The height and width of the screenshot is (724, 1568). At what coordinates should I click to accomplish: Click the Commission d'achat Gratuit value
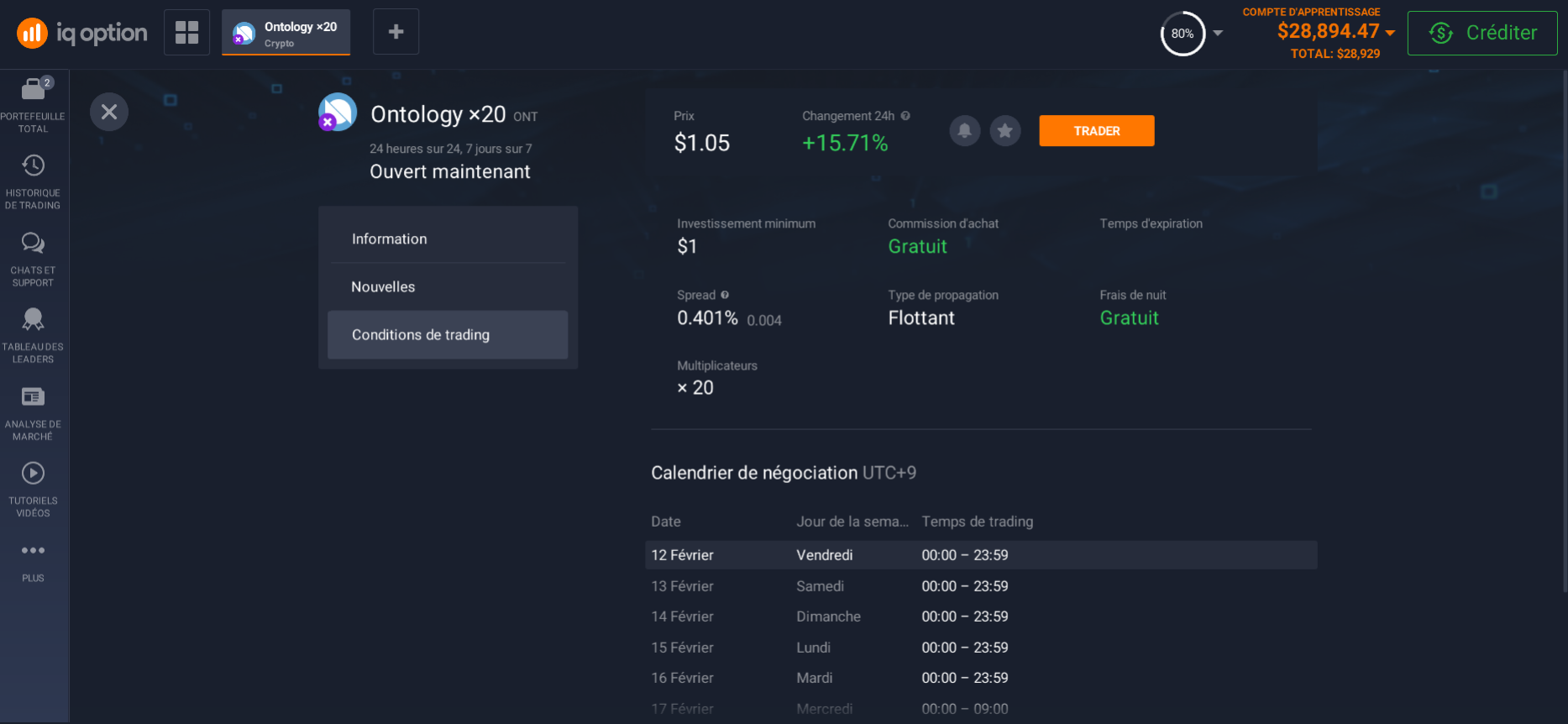(x=917, y=247)
